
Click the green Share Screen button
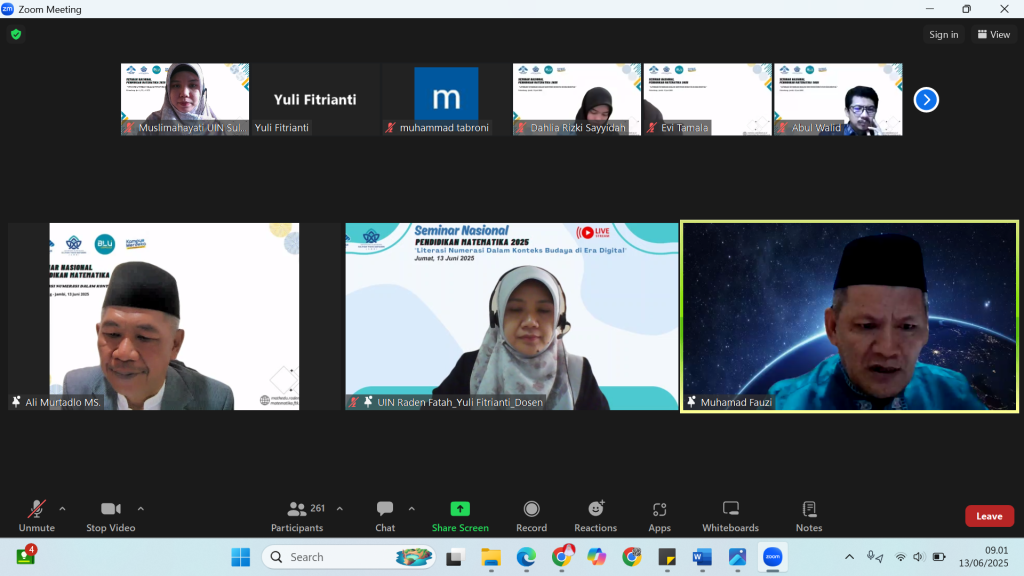click(x=460, y=515)
